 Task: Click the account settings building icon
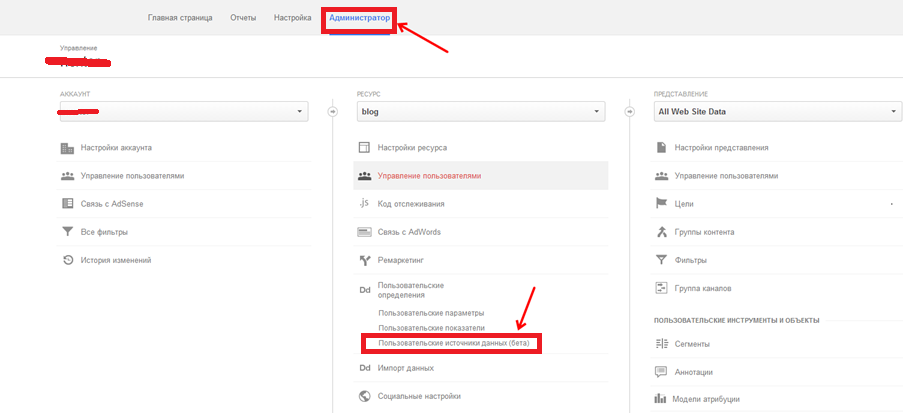tap(67, 148)
